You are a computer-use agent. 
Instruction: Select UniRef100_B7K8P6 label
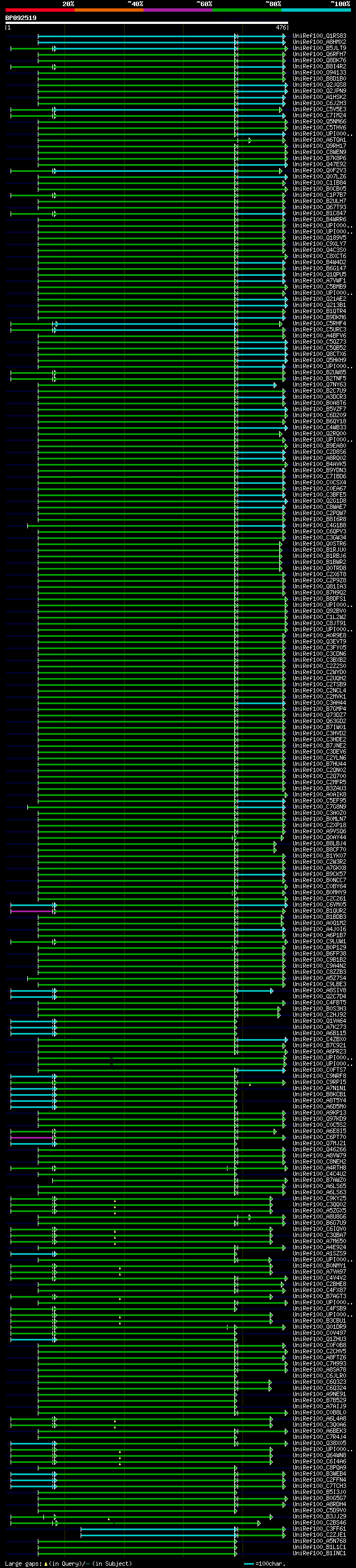(319, 159)
